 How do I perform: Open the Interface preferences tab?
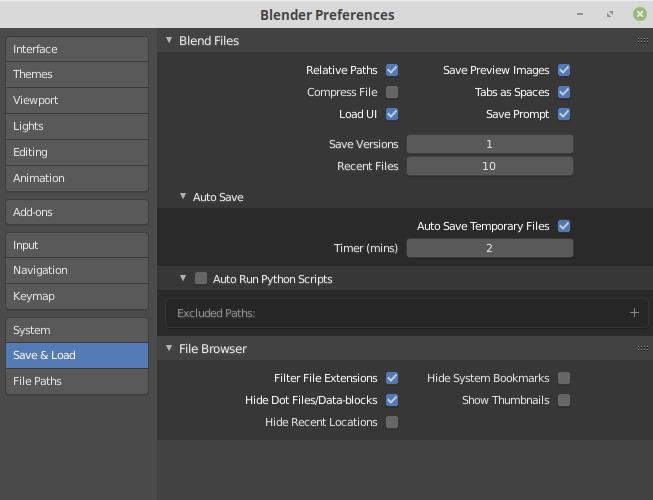point(77,49)
